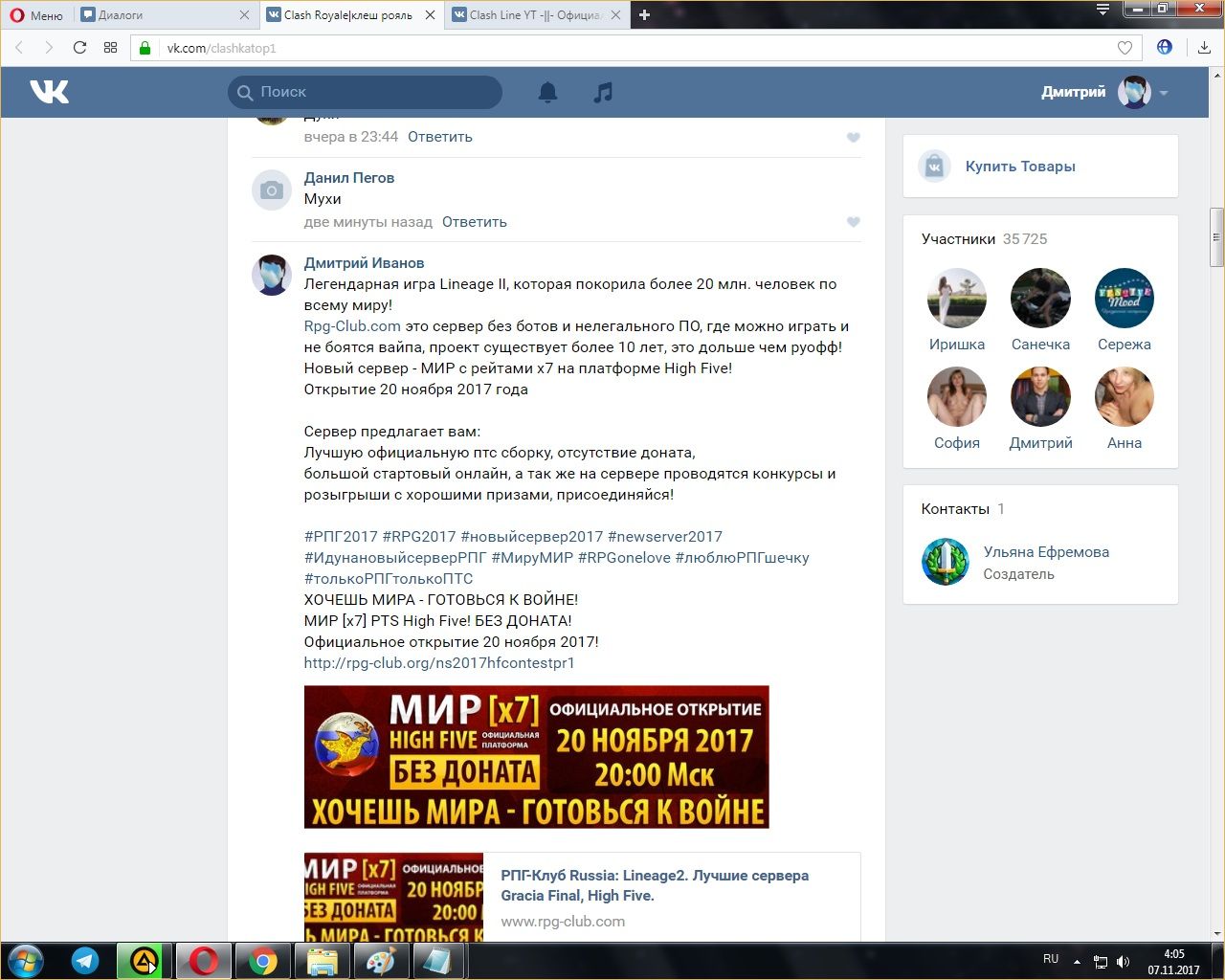
Task: Open a new browser tab
Action: pyautogui.click(x=644, y=15)
